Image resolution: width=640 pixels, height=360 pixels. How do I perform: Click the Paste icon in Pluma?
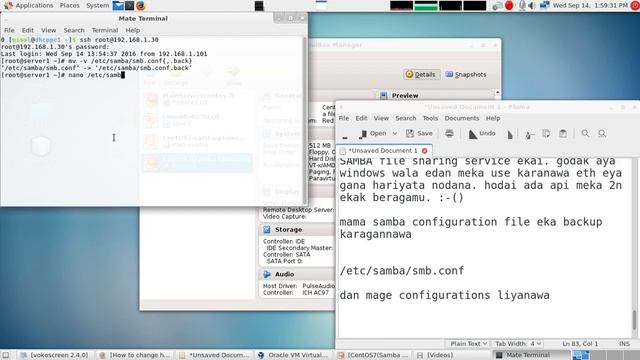click(x=563, y=133)
